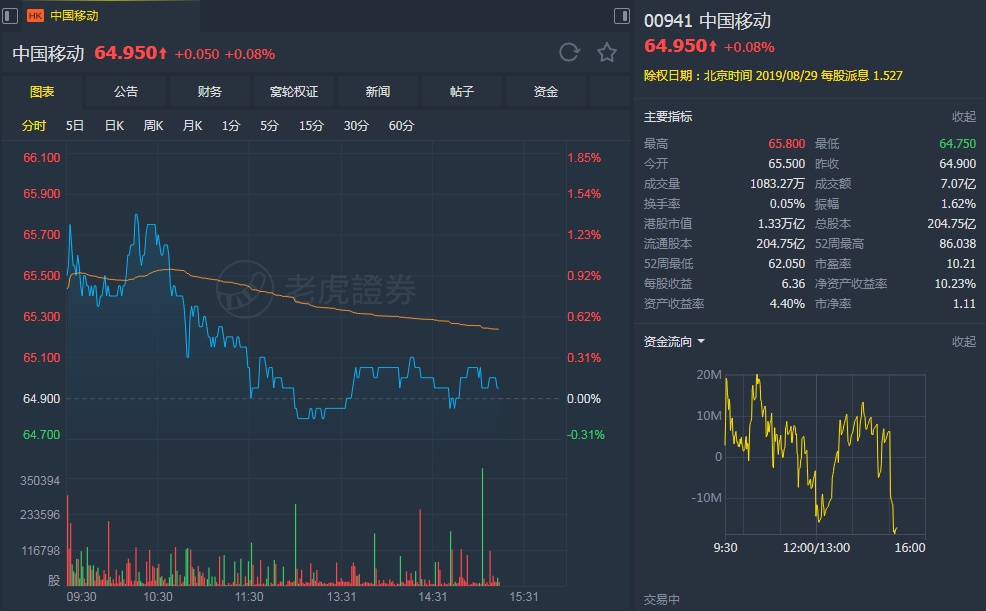Collapse the 资金流向 section
This screenshot has width=986, height=611.
click(x=963, y=342)
